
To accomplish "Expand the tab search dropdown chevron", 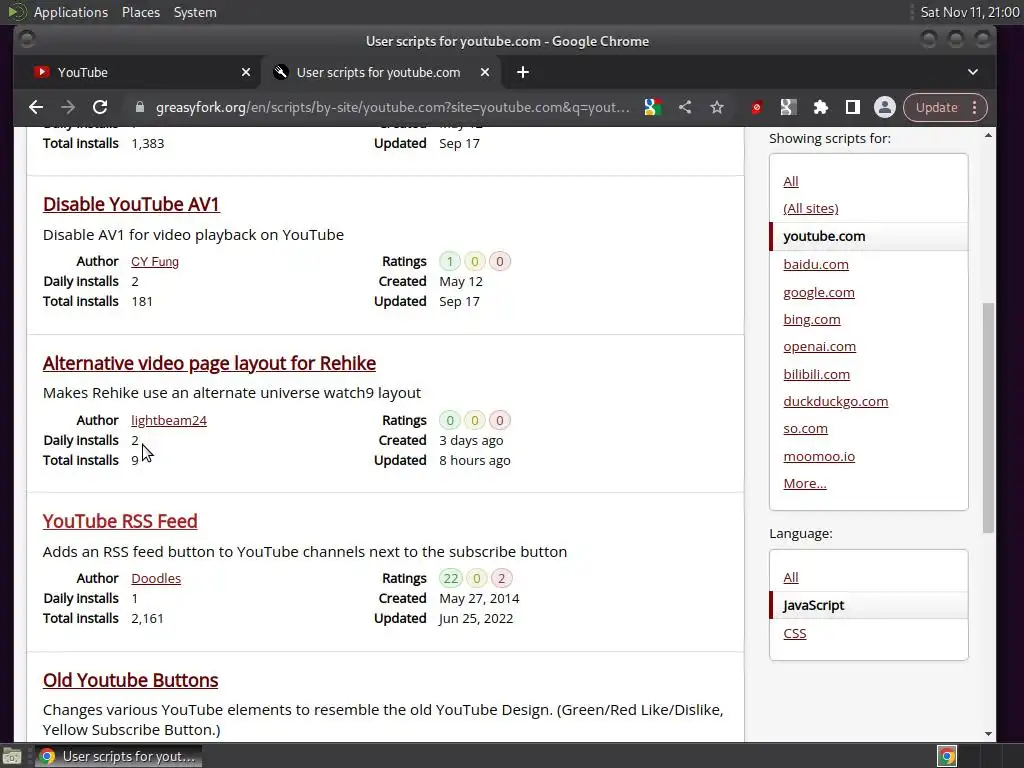I will point(973,72).
